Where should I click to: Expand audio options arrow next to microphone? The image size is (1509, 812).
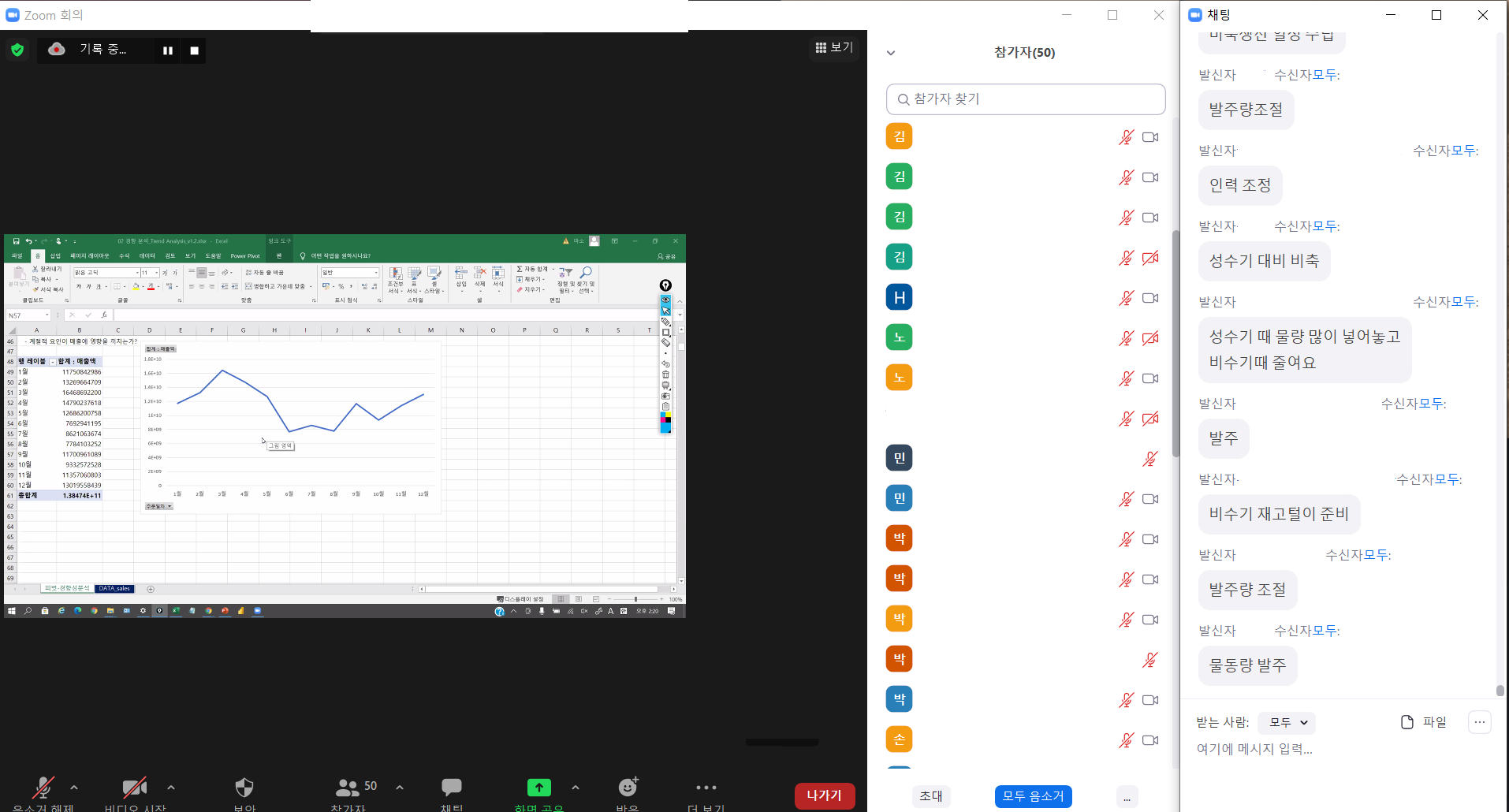[74, 788]
